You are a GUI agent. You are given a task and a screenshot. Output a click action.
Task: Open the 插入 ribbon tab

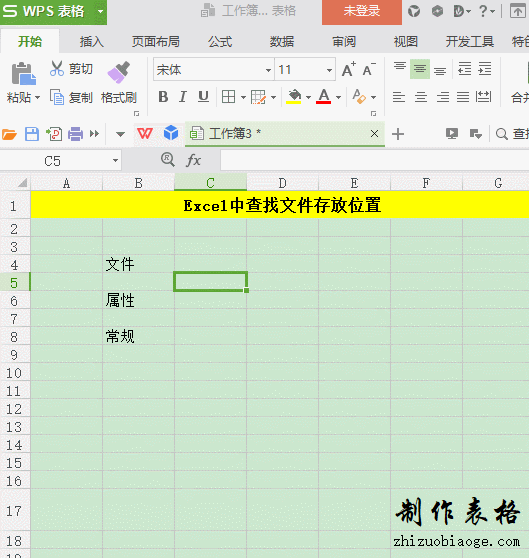tap(91, 42)
